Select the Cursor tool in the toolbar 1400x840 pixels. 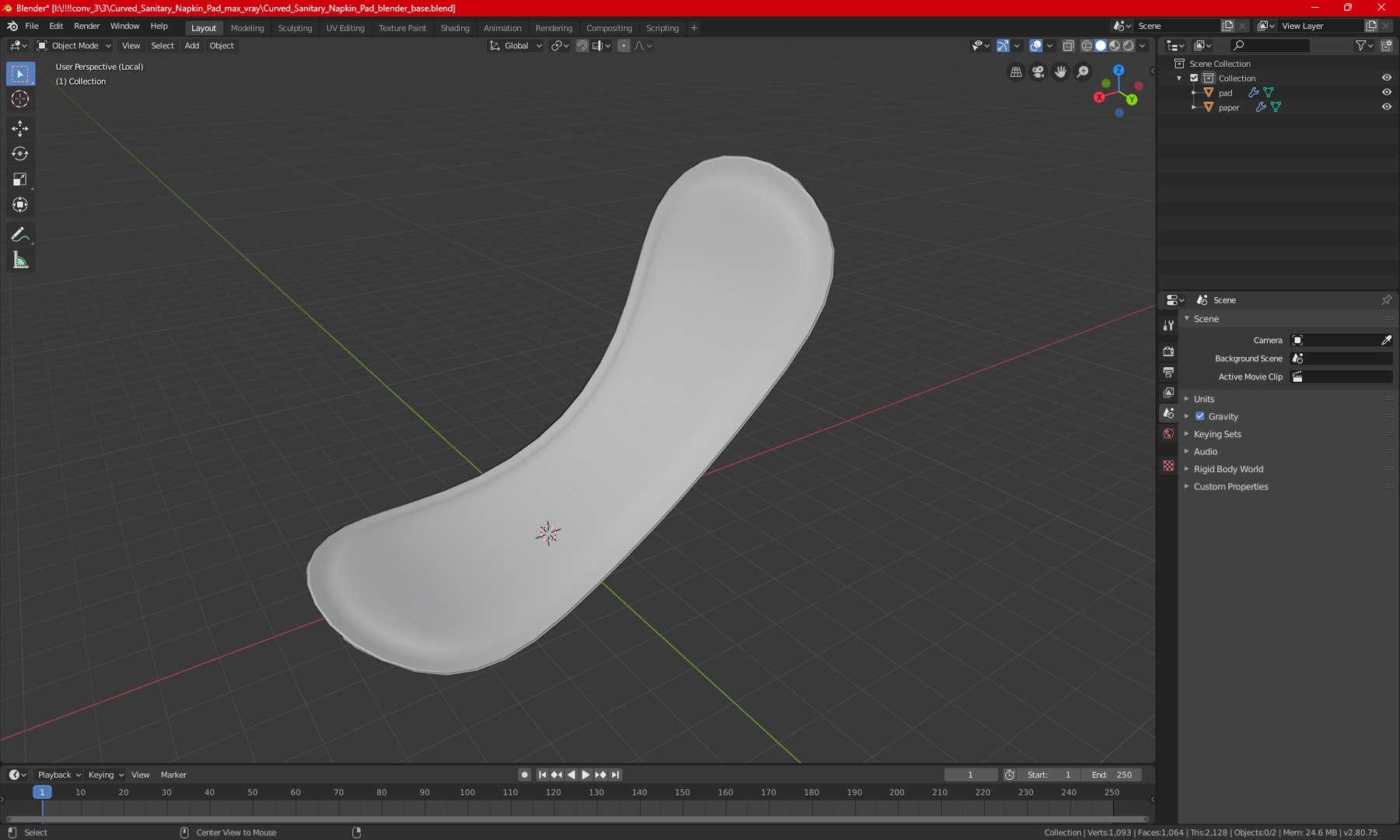20,99
